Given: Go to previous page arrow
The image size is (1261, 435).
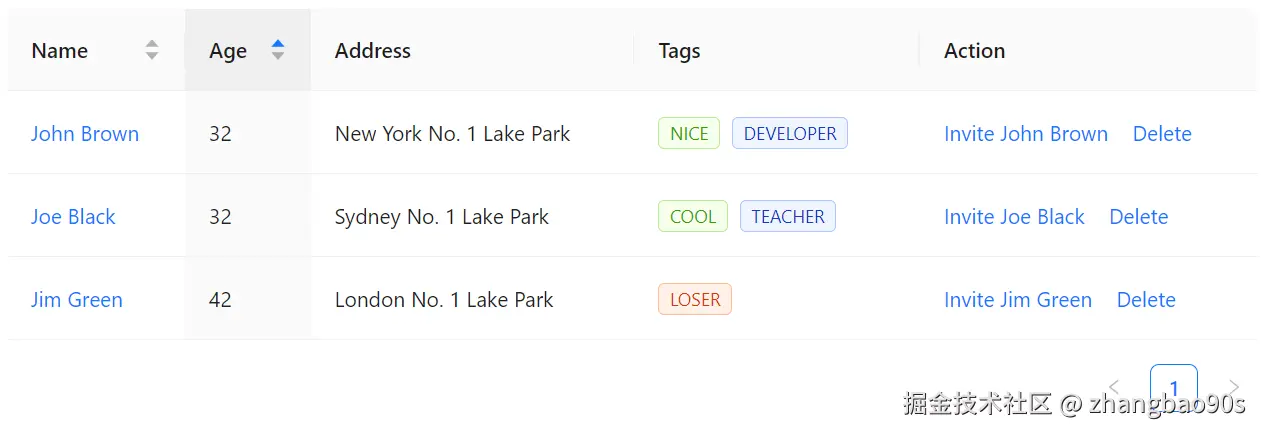Looking at the screenshot, I should tap(1114, 387).
